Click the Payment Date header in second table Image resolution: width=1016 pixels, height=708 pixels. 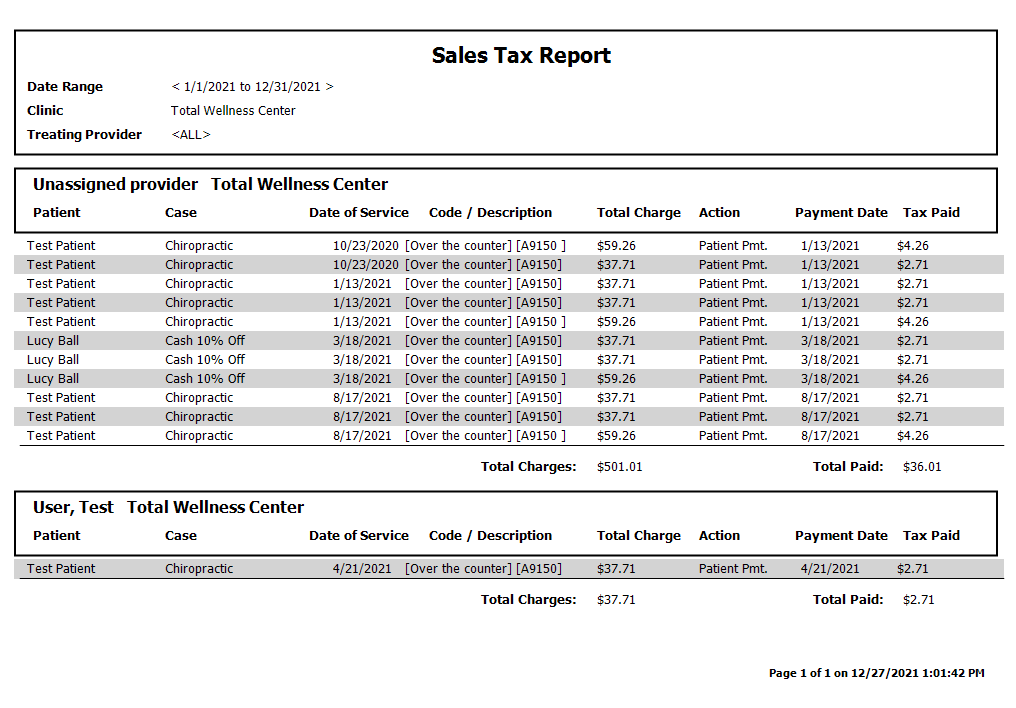[841, 536]
